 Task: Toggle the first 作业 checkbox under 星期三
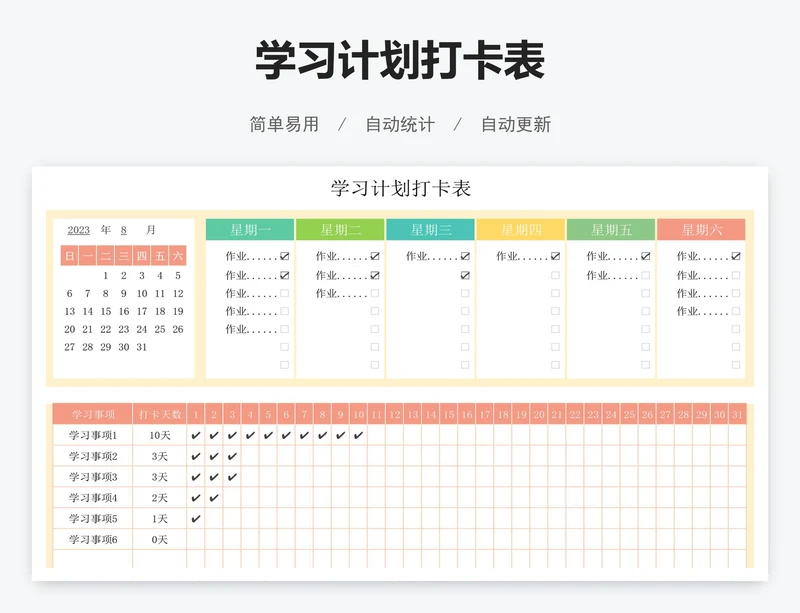tap(465, 256)
